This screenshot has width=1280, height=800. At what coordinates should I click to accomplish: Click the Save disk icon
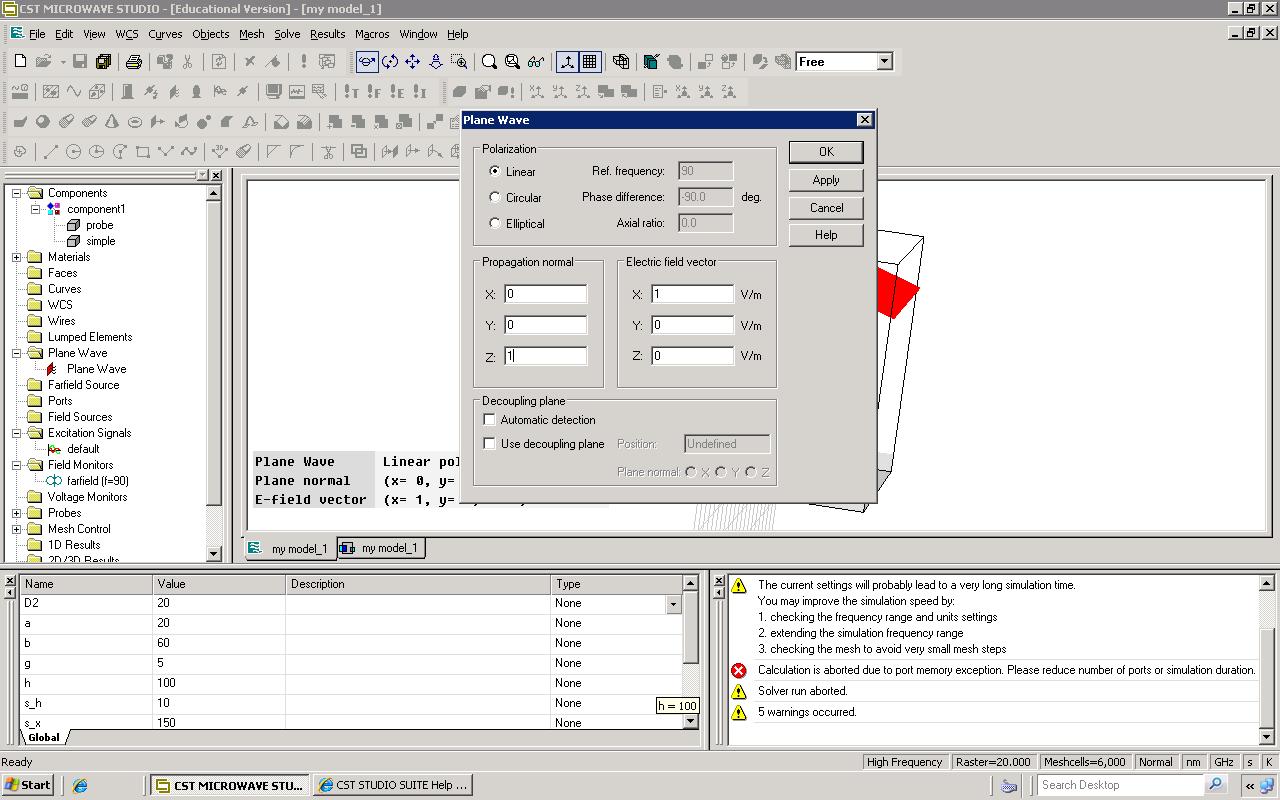click(x=80, y=62)
